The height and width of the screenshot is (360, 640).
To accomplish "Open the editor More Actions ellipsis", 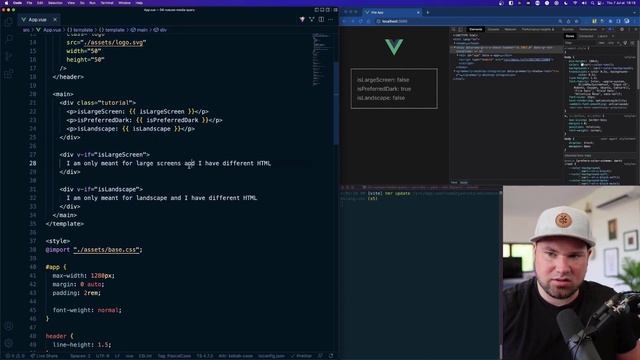I will point(331,19).
